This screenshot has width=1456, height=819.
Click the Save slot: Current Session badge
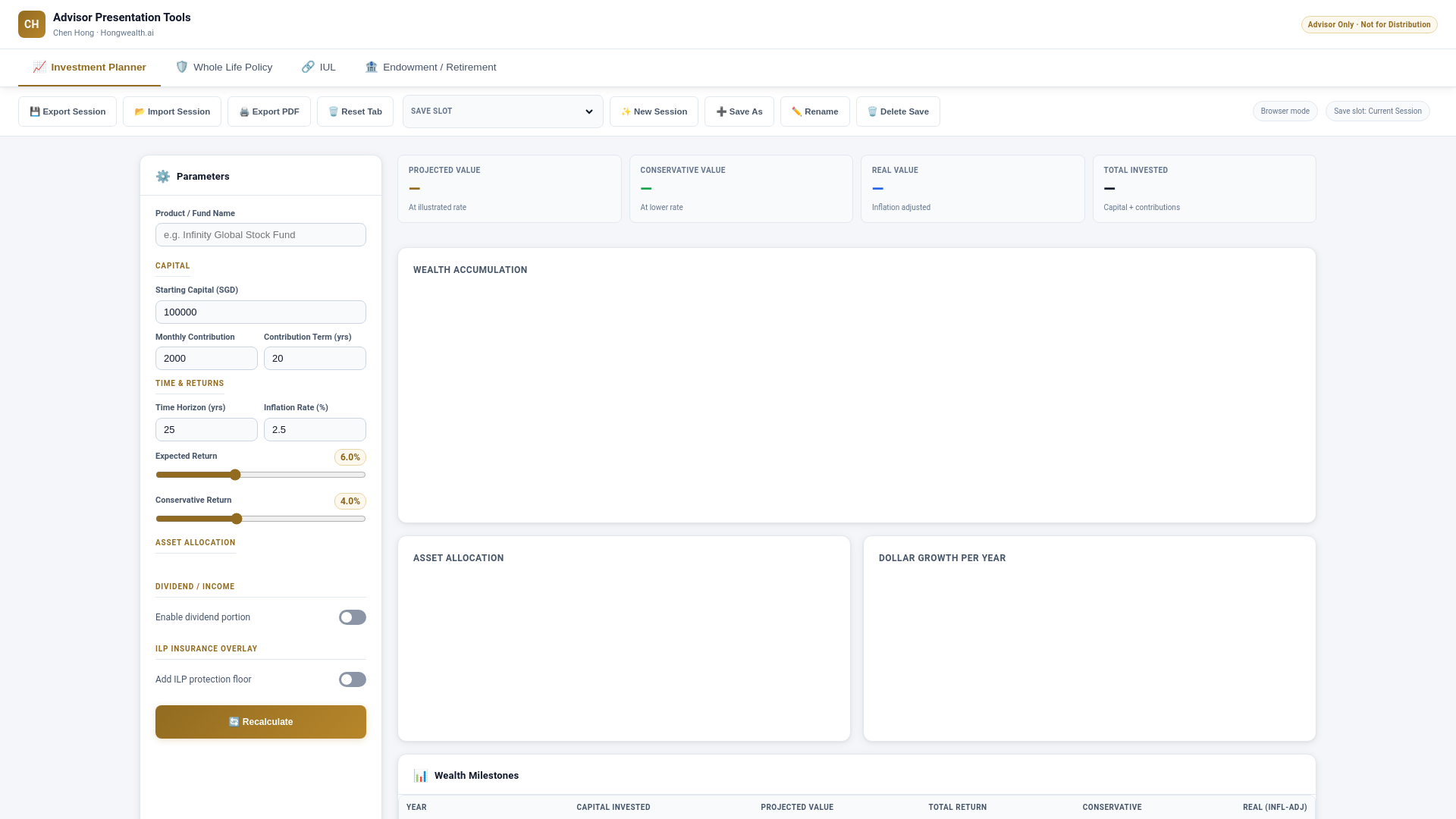click(x=1377, y=111)
